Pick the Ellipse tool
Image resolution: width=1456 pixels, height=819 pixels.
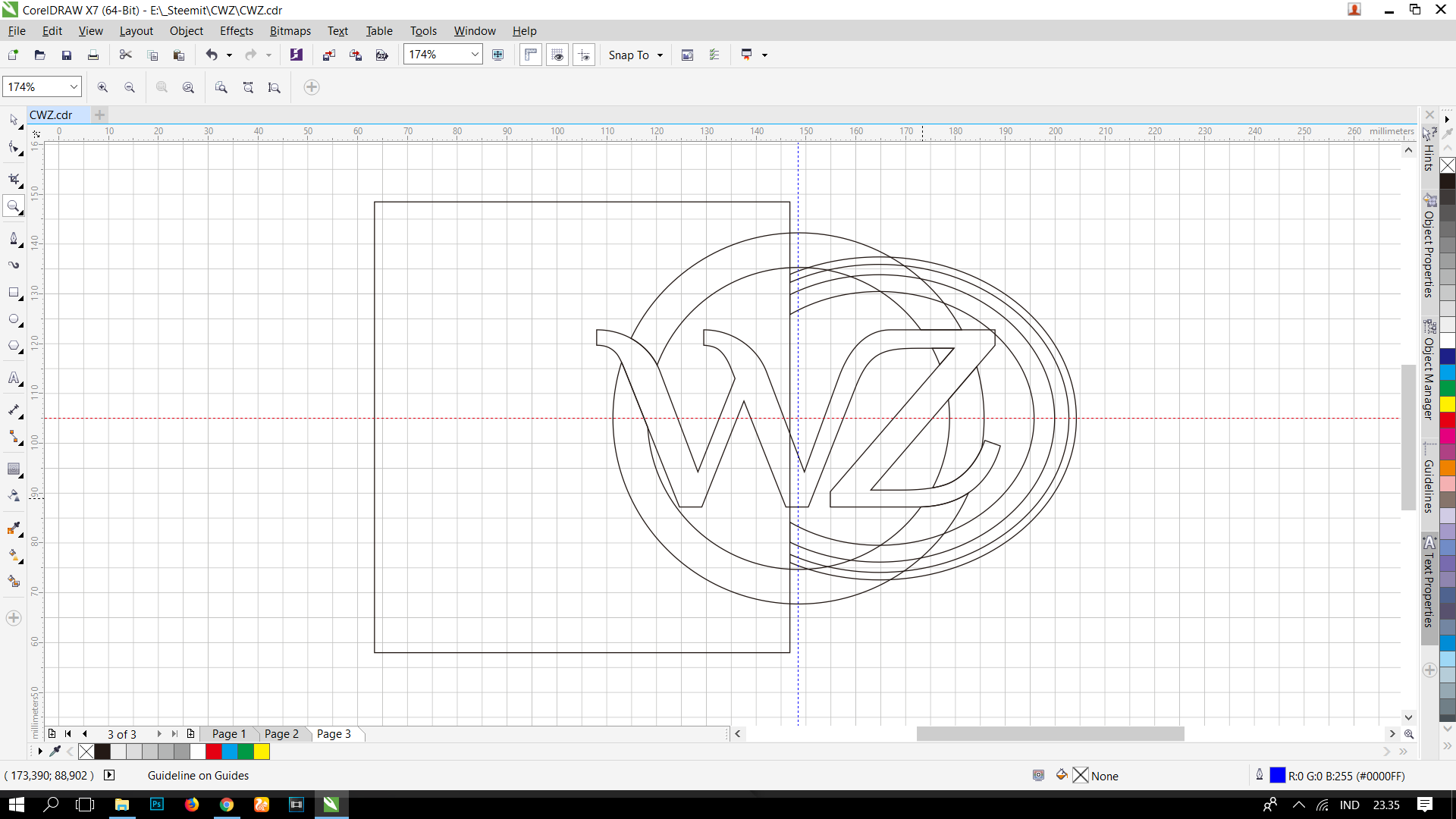click(14, 319)
